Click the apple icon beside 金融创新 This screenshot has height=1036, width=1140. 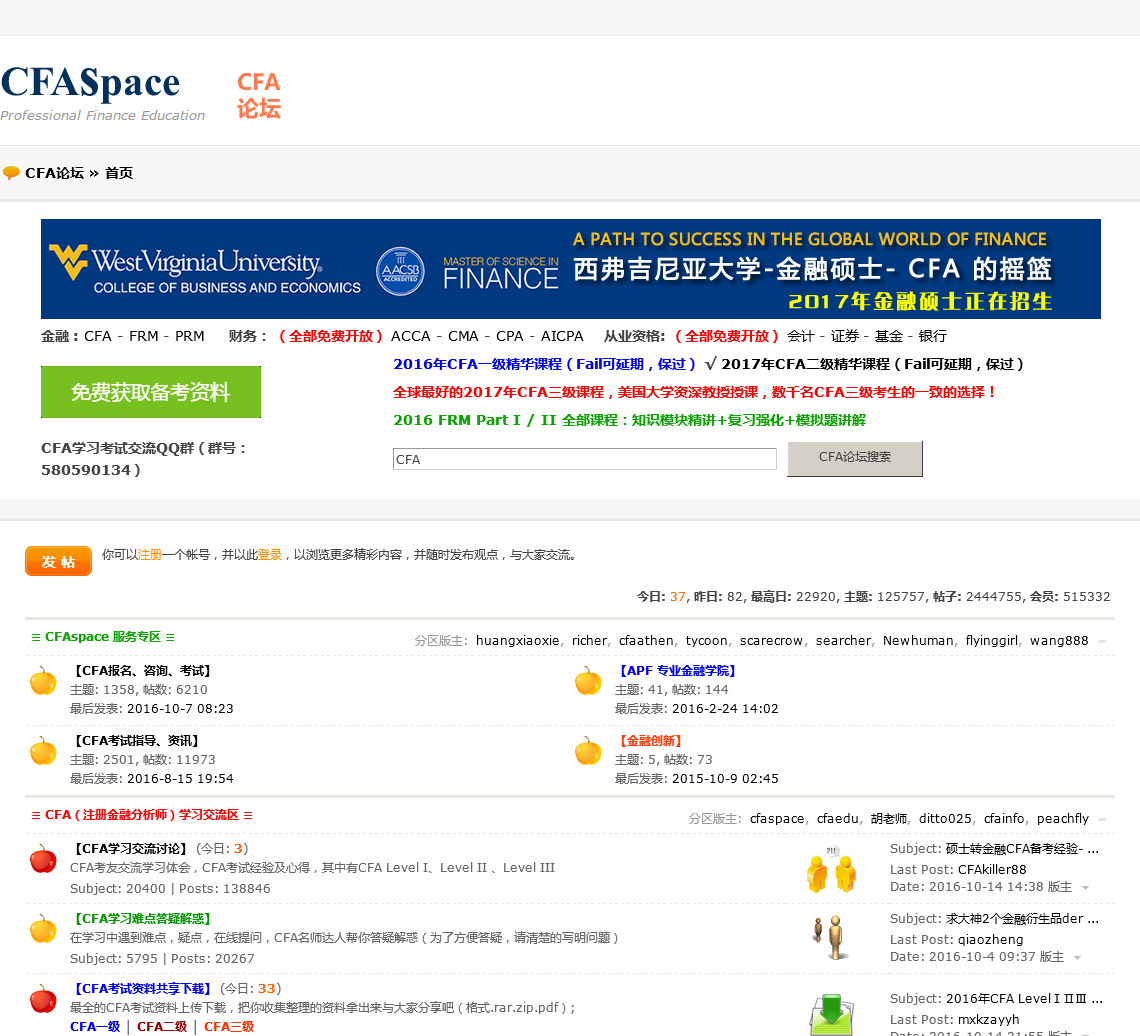(588, 751)
